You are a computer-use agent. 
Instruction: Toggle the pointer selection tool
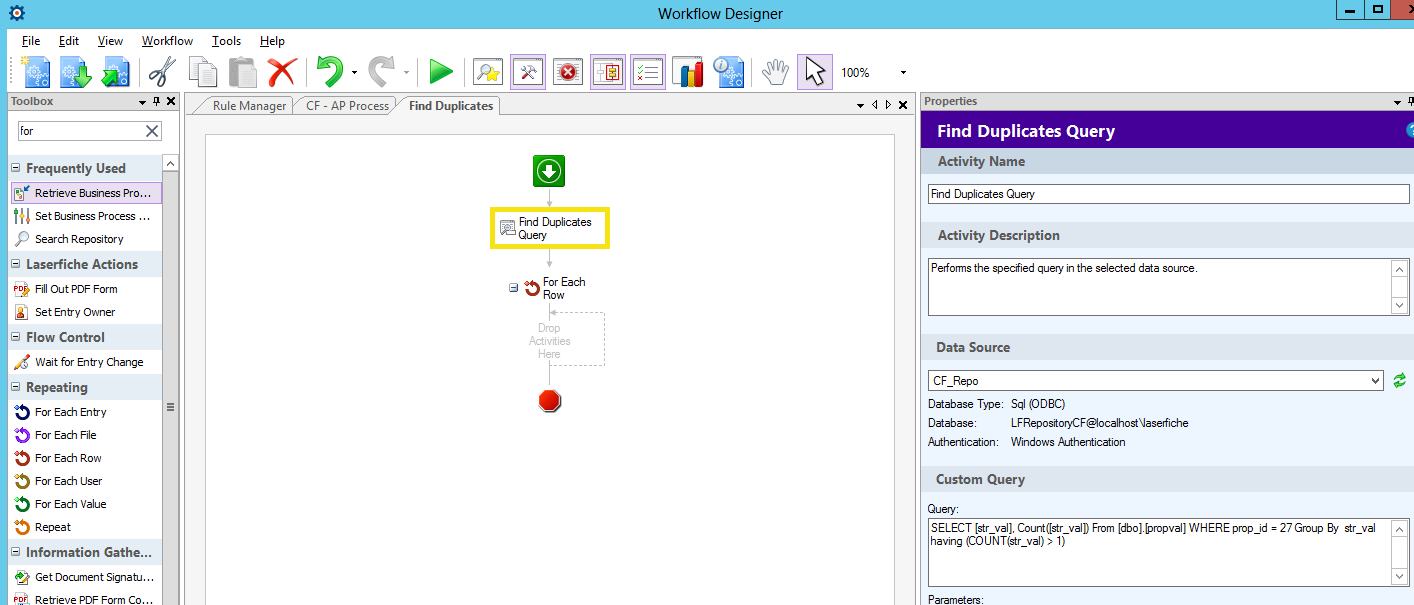point(815,72)
